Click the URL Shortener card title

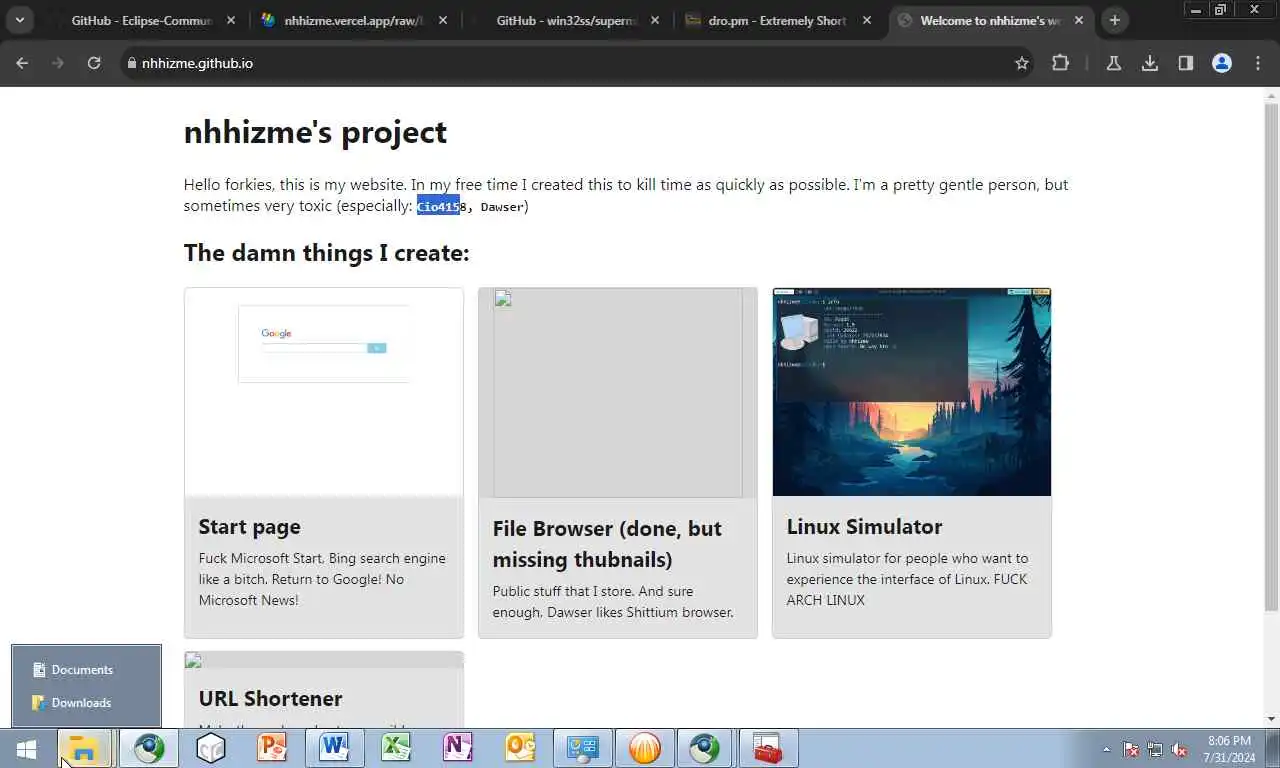tap(270, 698)
